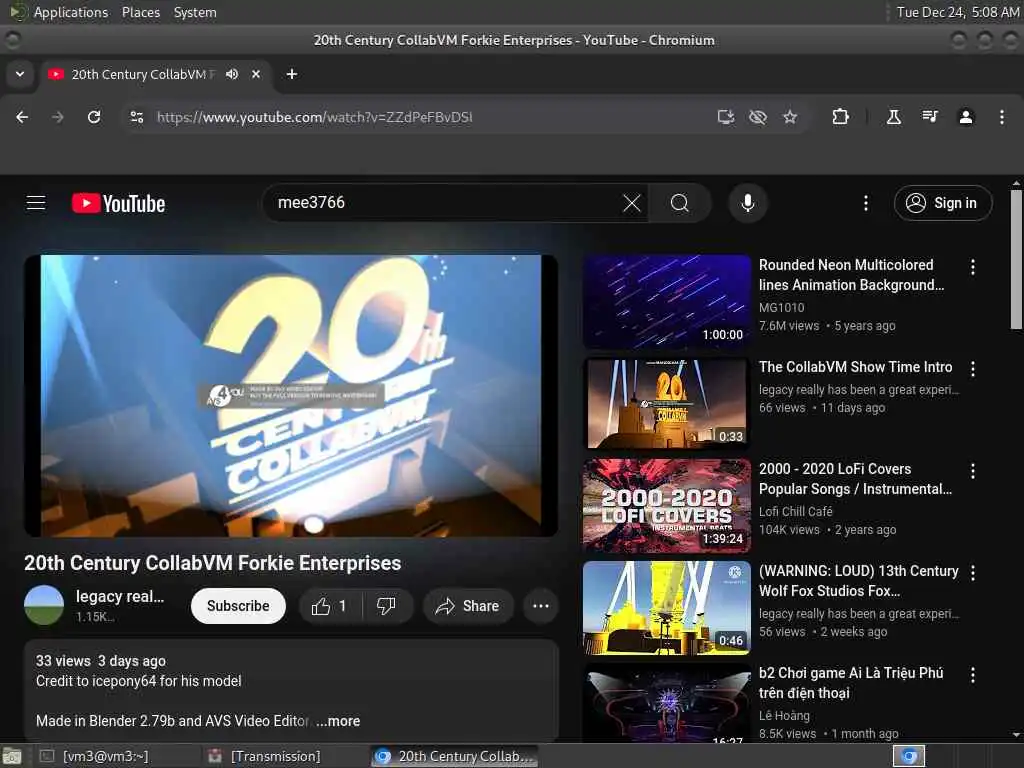
Task: Subscribe to the channel
Action: [238, 606]
